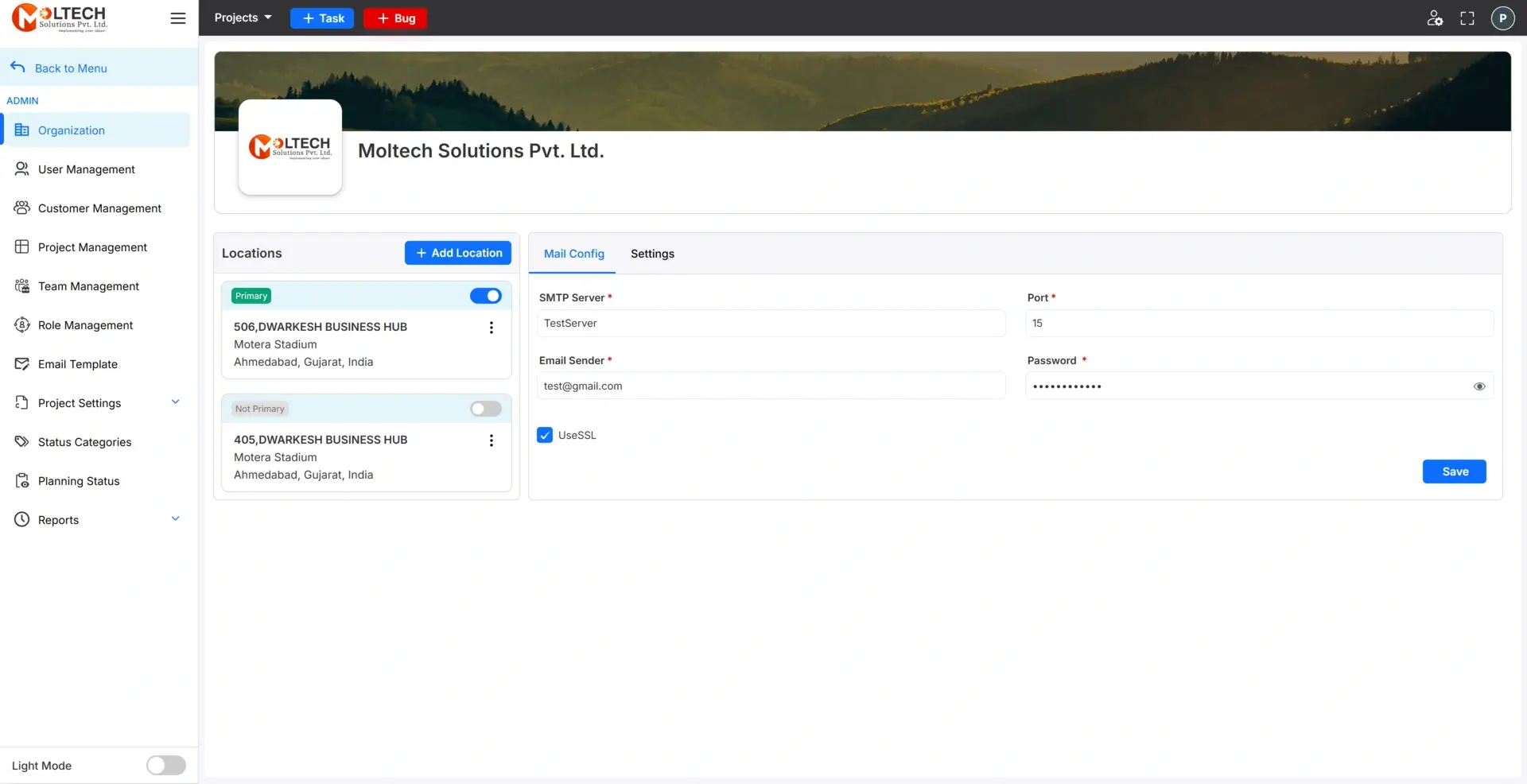The width and height of the screenshot is (1527, 784).
Task: Open the user settings icon in top bar
Action: tap(1435, 18)
